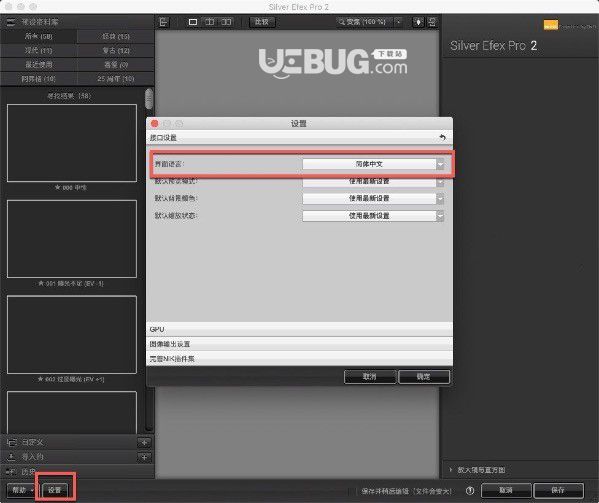599x503 pixels.
Task: Select single image preview mode
Action: (193, 22)
